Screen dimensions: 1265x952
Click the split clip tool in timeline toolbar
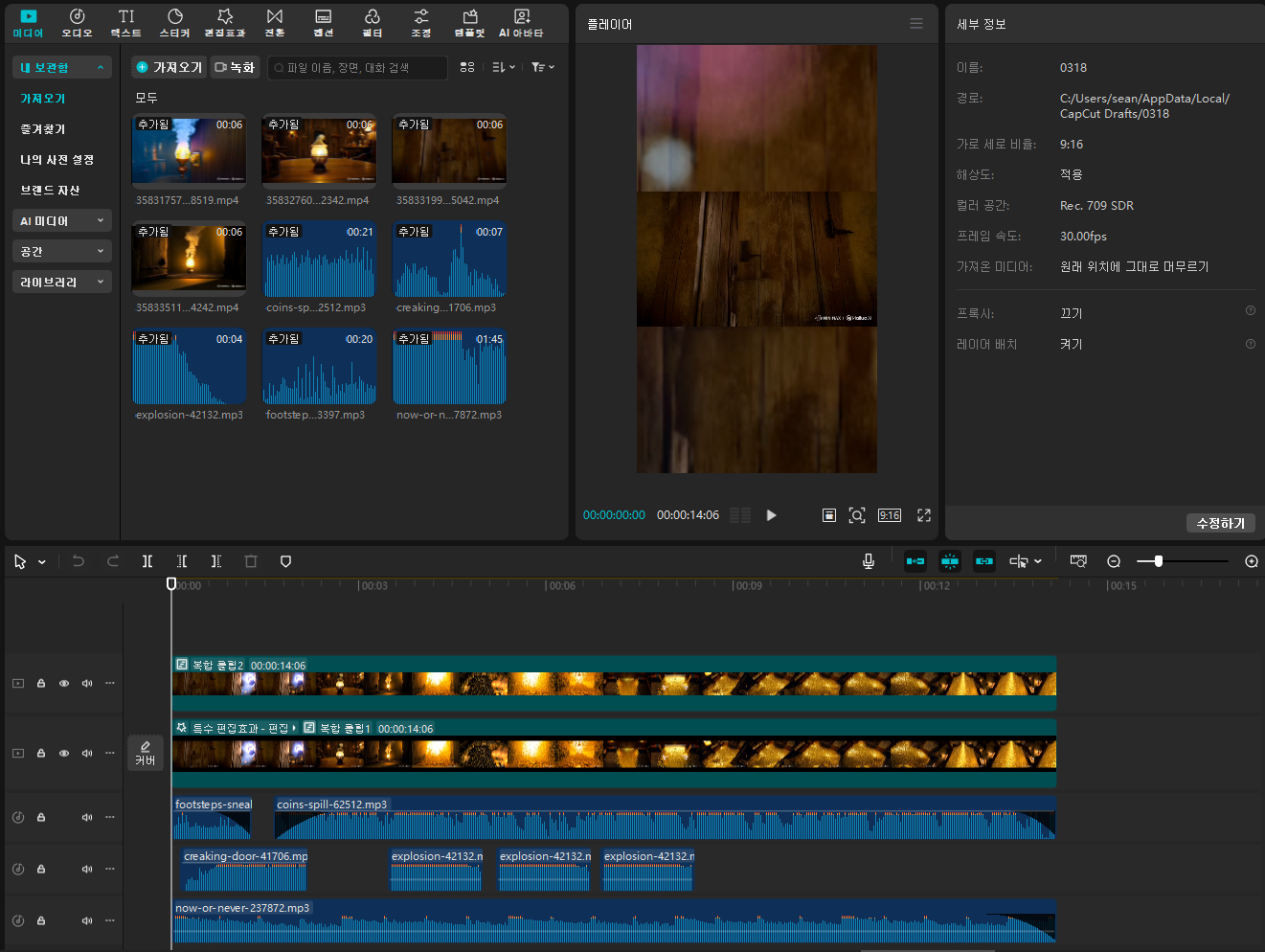[147, 561]
